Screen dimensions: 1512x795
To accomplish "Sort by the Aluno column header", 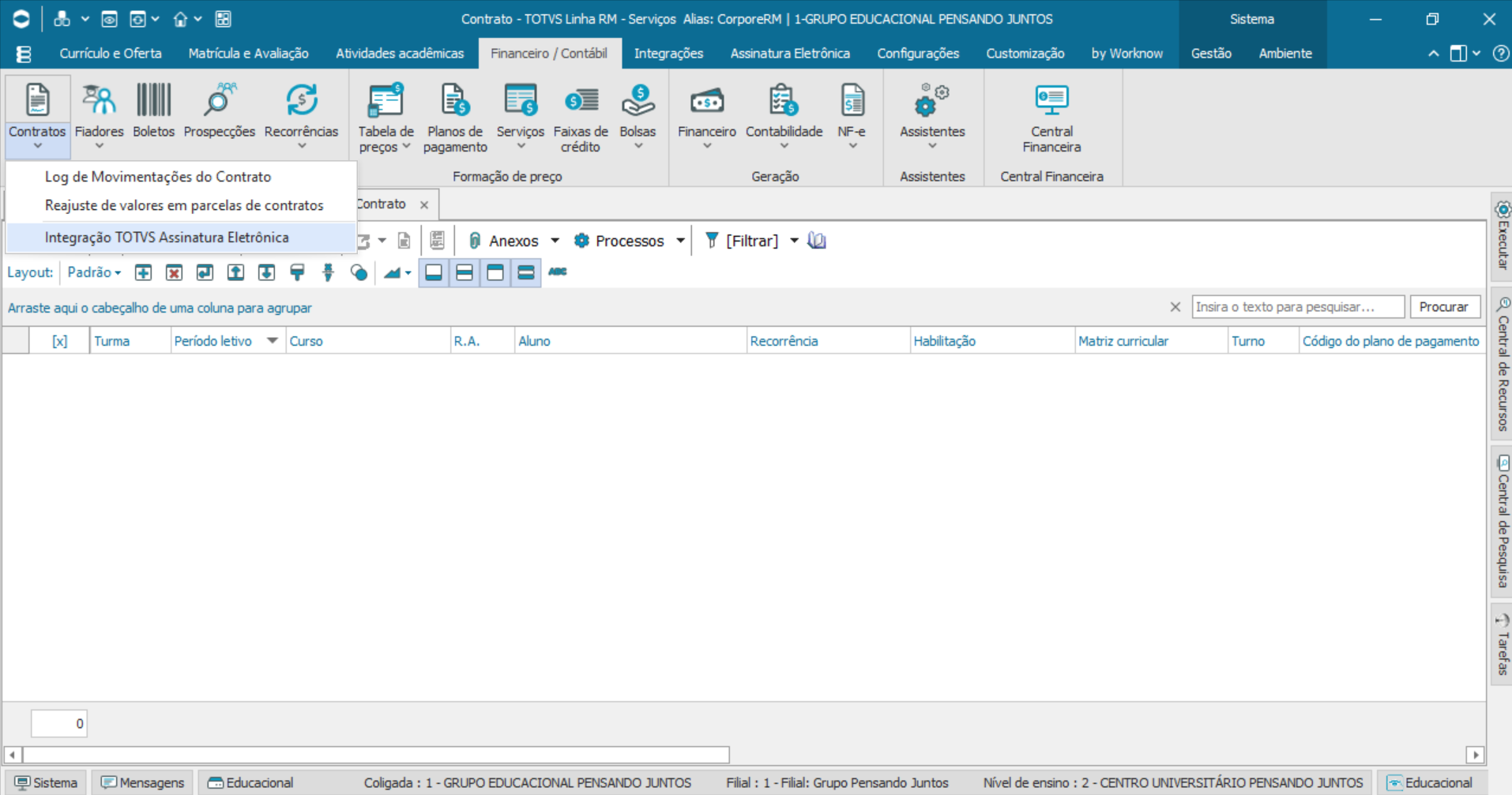I will pos(630,341).
